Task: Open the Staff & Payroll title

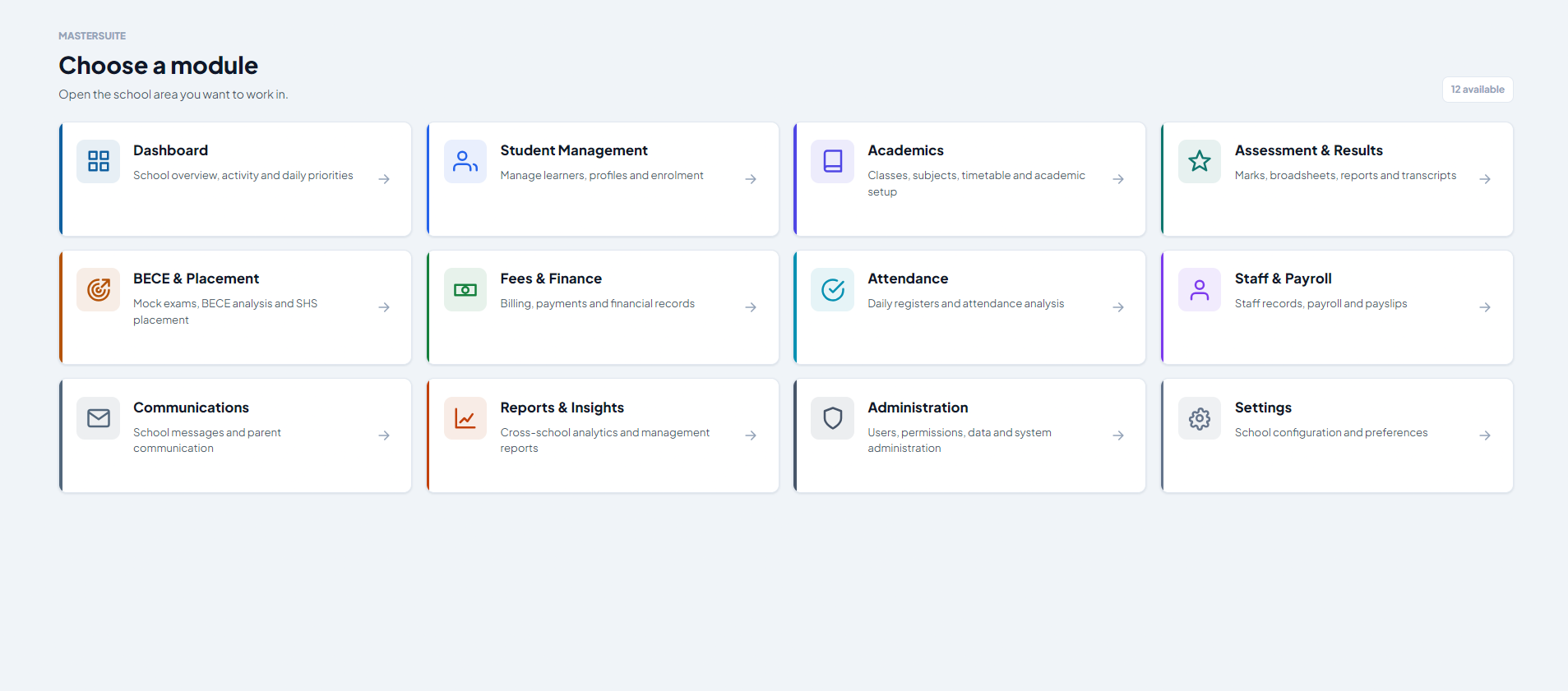Action: [1284, 279]
